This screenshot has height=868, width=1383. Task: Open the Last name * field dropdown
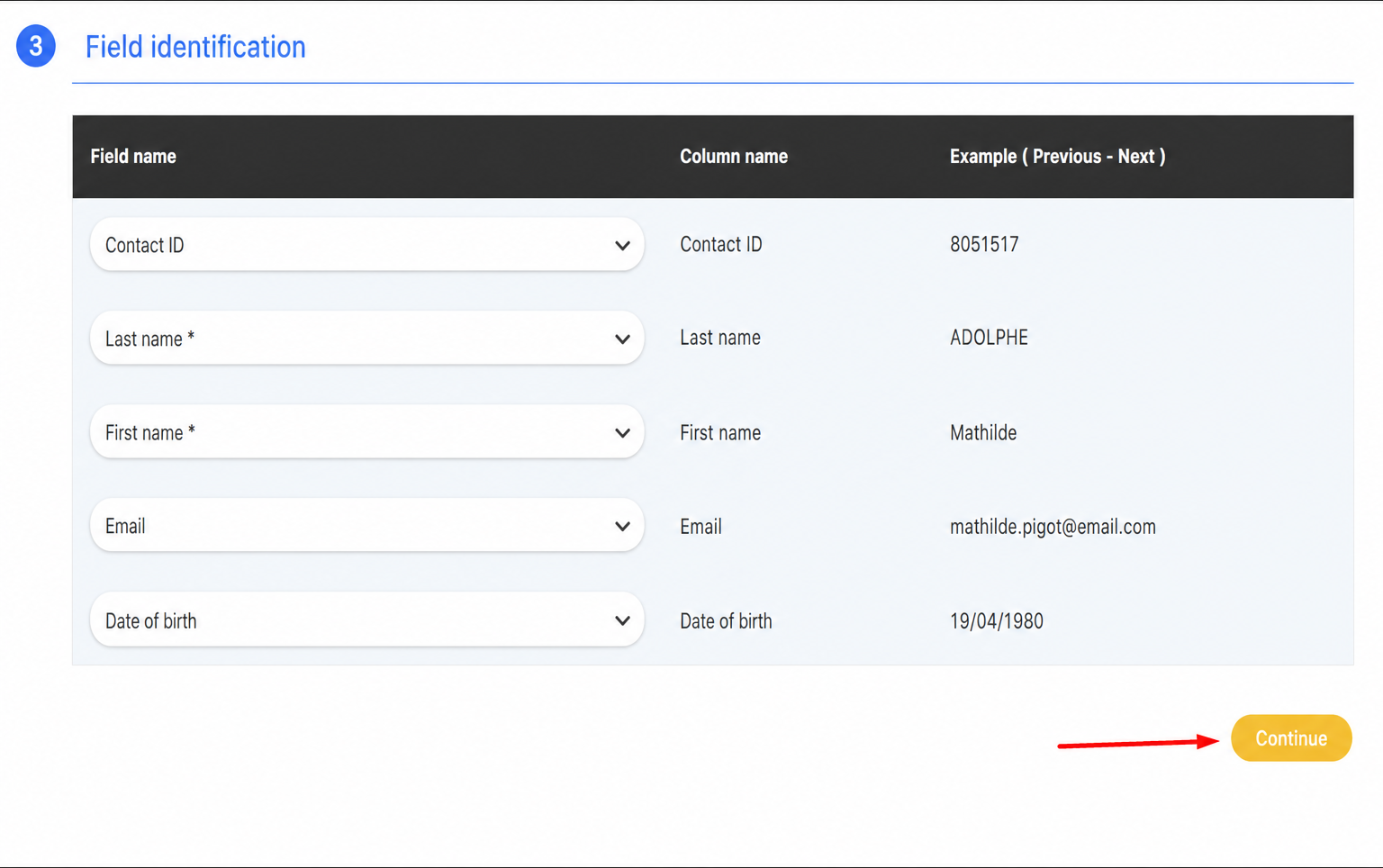366,339
